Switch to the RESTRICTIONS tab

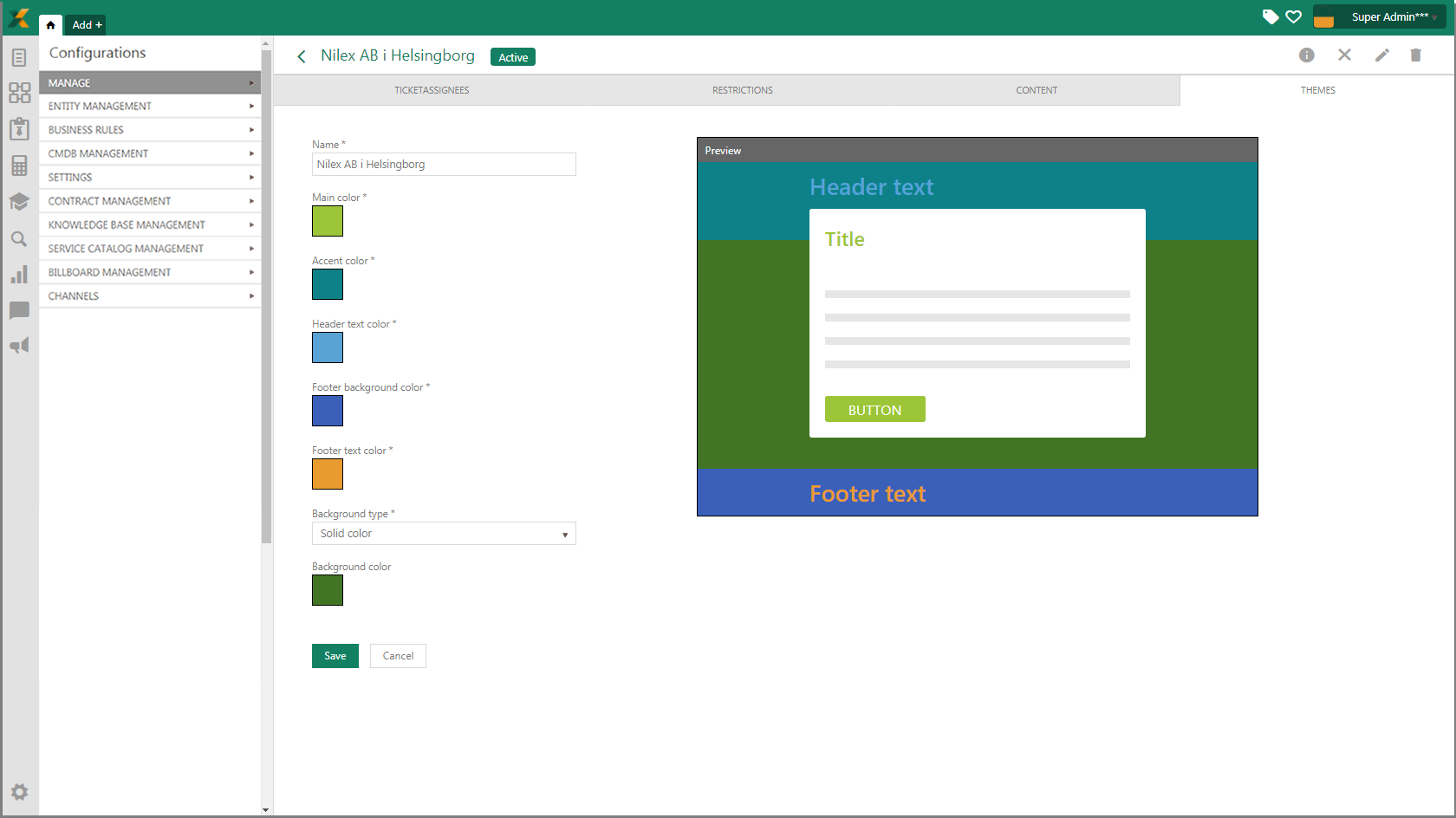tap(743, 90)
